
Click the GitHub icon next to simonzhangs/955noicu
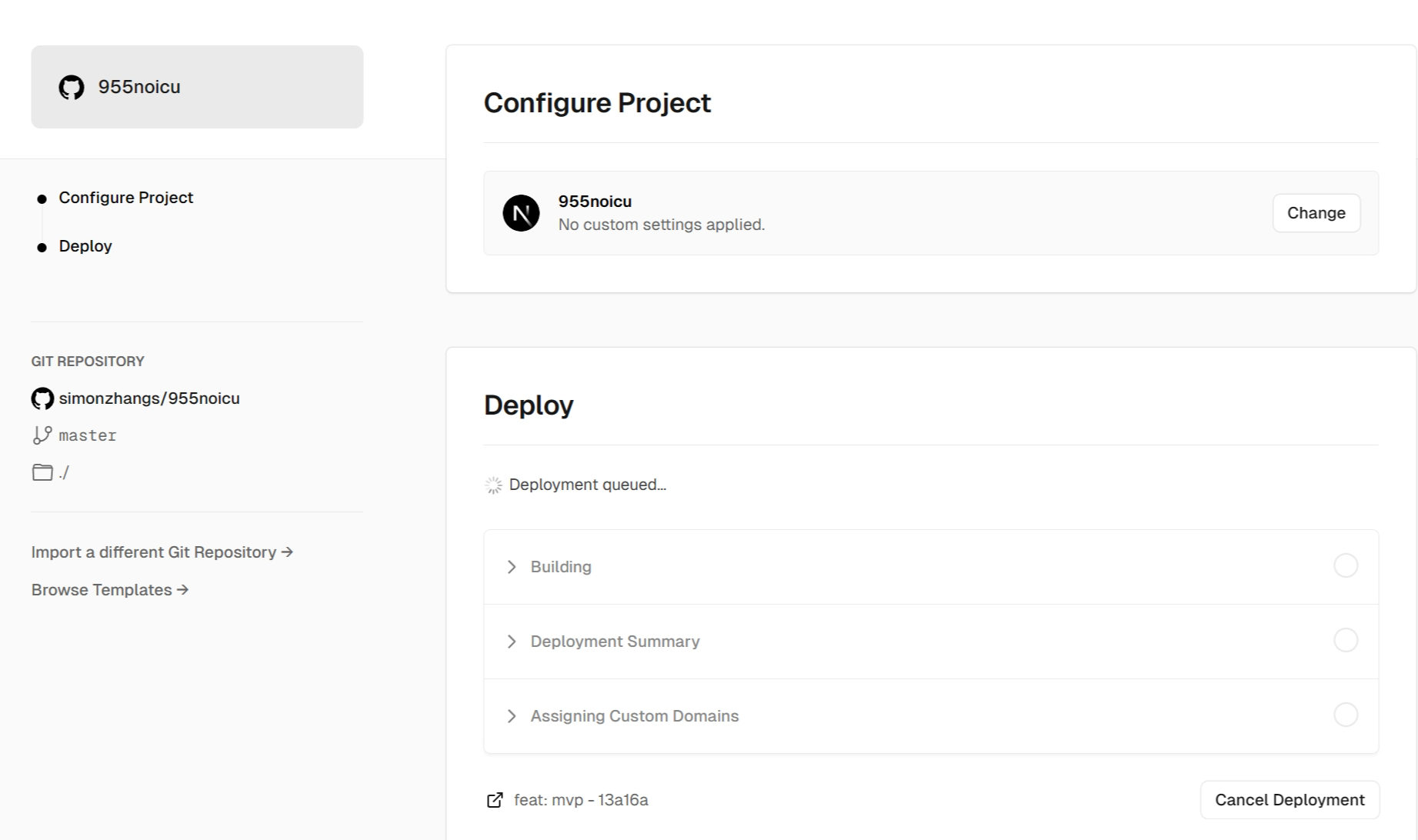click(x=42, y=398)
